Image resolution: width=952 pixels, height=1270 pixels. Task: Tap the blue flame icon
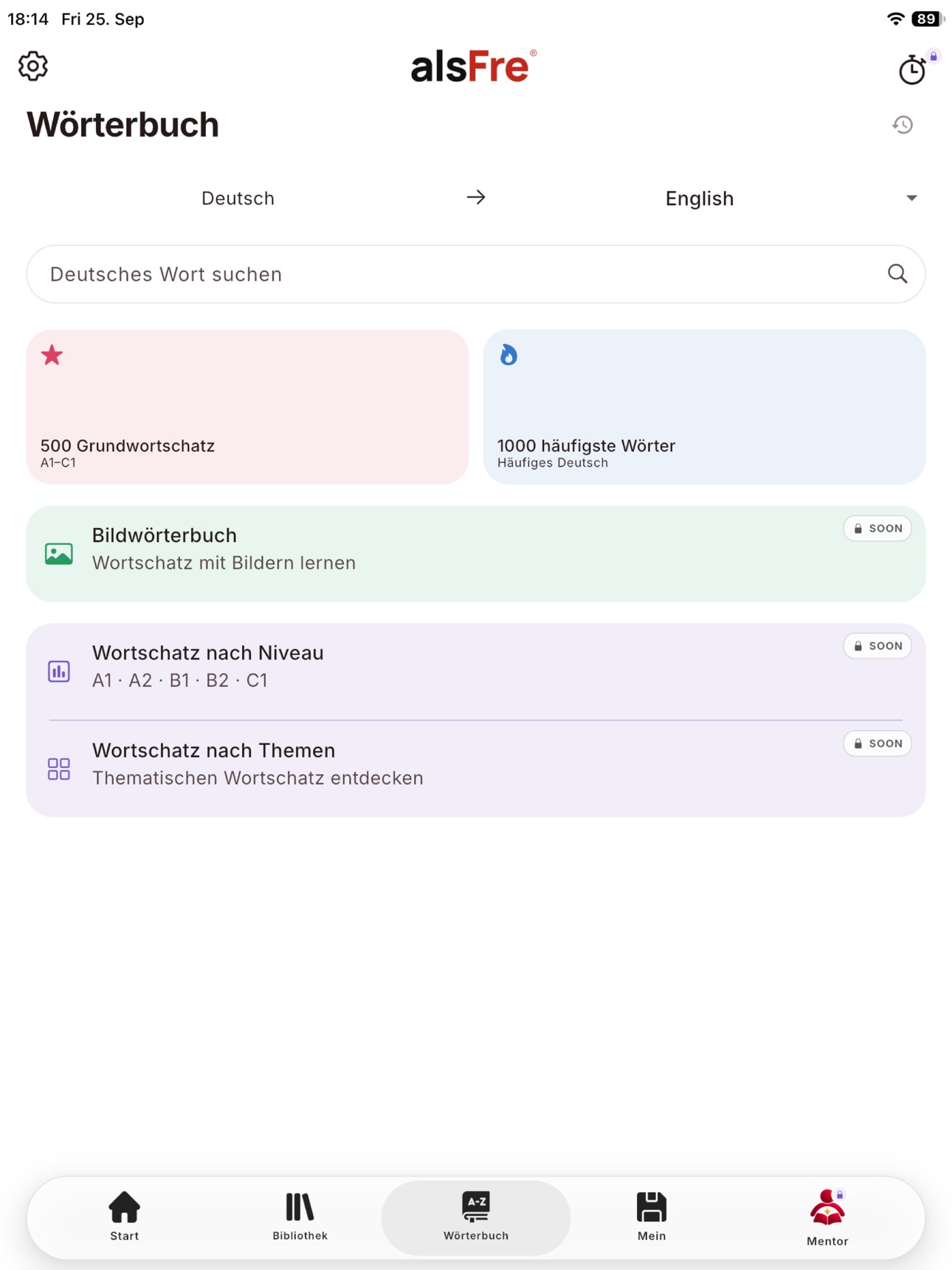click(508, 355)
